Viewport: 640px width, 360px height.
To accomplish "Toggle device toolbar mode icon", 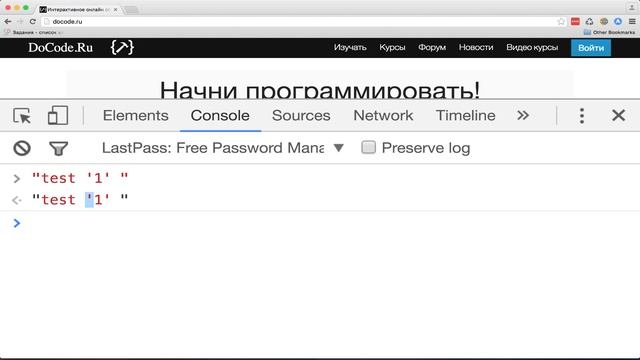I will pos(58,116).
